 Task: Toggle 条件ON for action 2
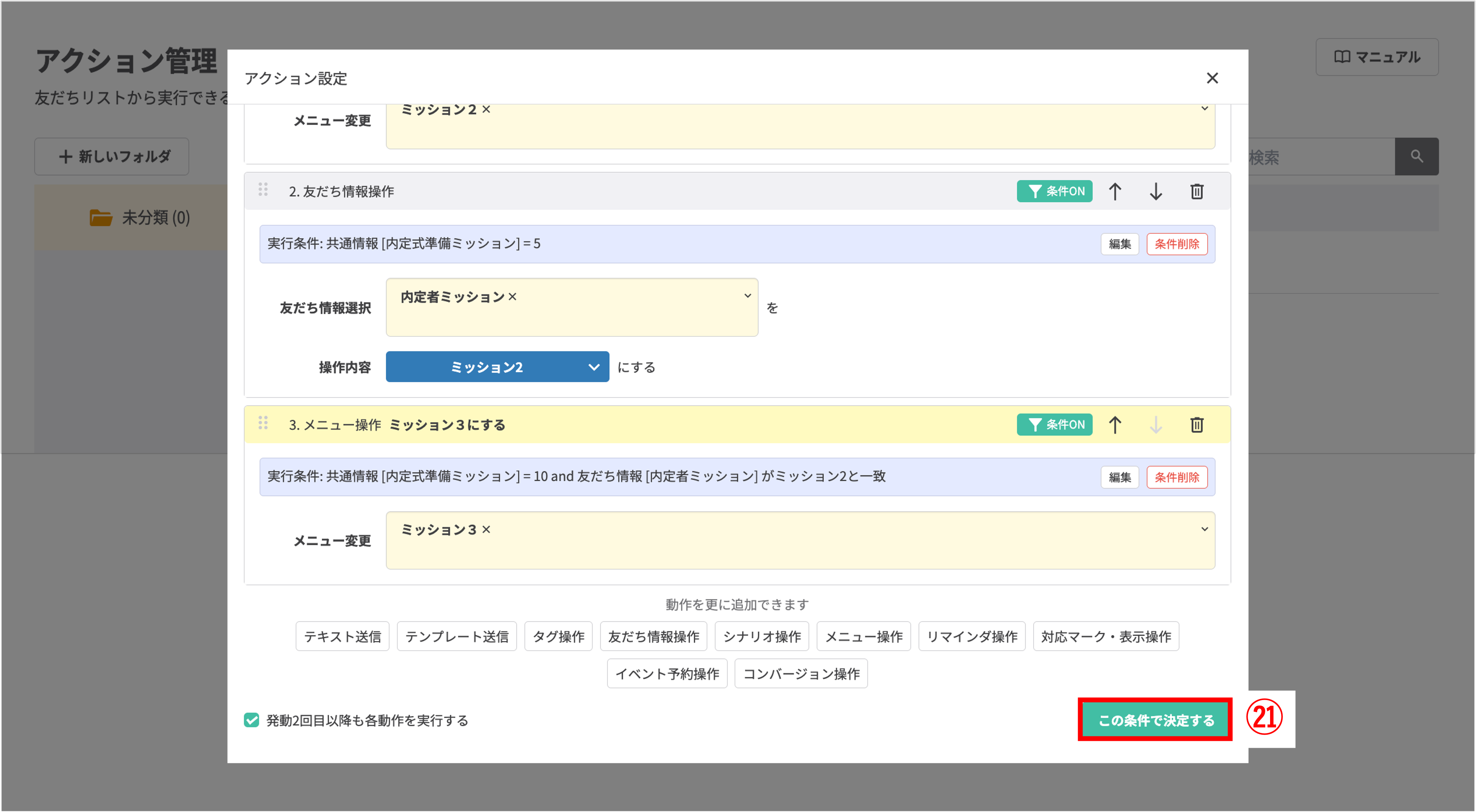pos(1055,192)
